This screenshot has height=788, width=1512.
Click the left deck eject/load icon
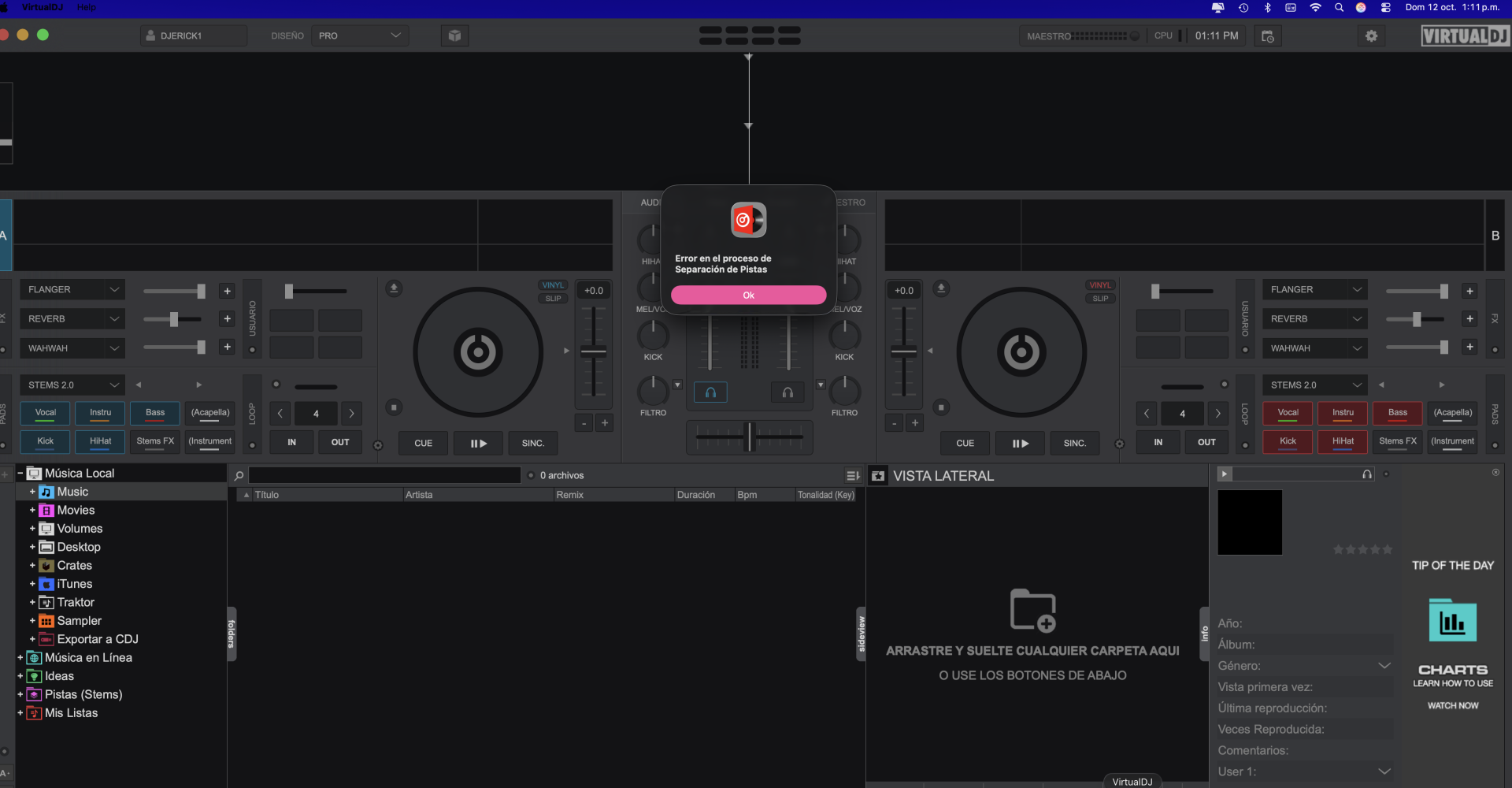394,288
